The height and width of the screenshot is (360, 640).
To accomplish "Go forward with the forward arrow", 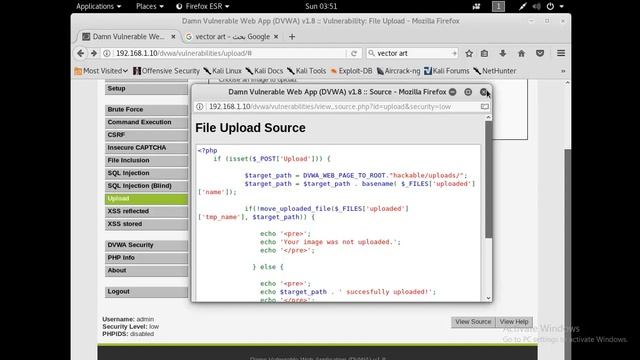I will (94, 53).
